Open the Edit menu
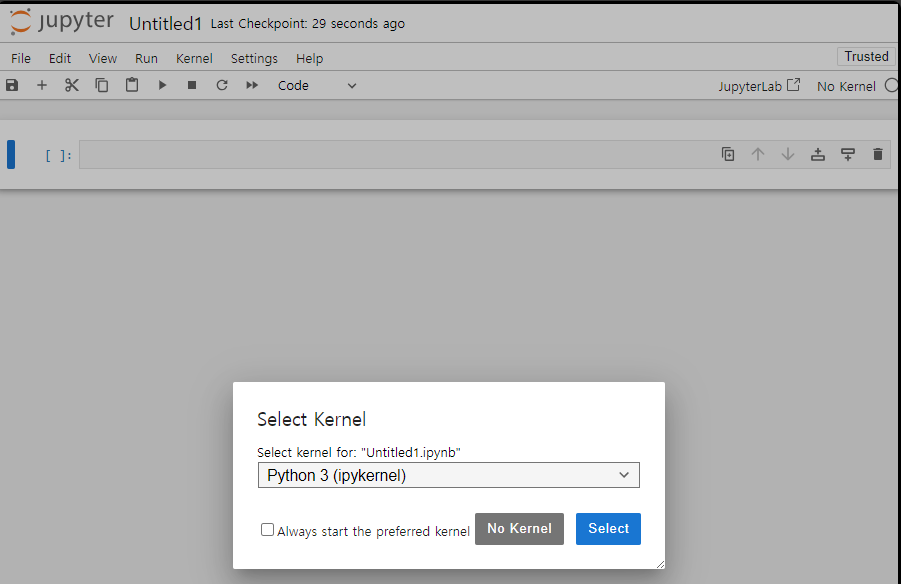 (60, 59)
